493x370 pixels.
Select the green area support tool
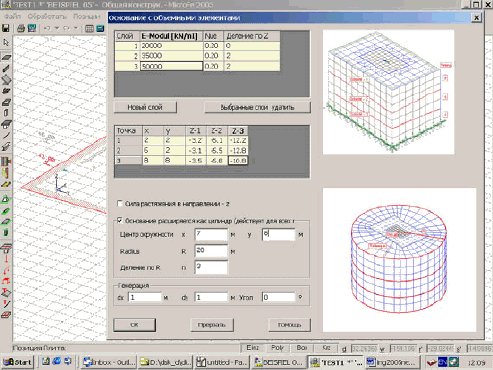pos(6,222)
